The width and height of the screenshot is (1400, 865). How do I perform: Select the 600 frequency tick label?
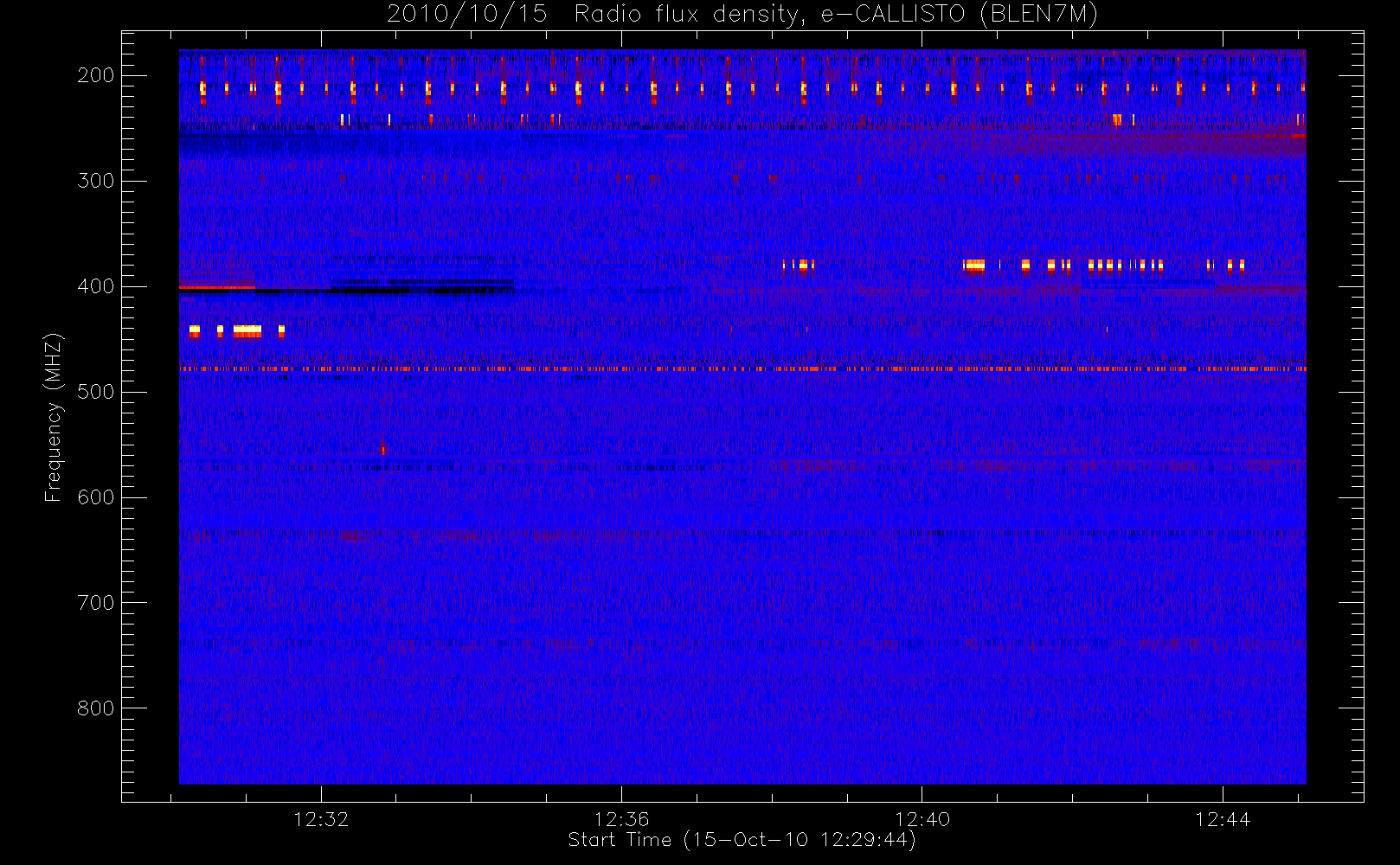pyautogui.click(x=96, y=497)
